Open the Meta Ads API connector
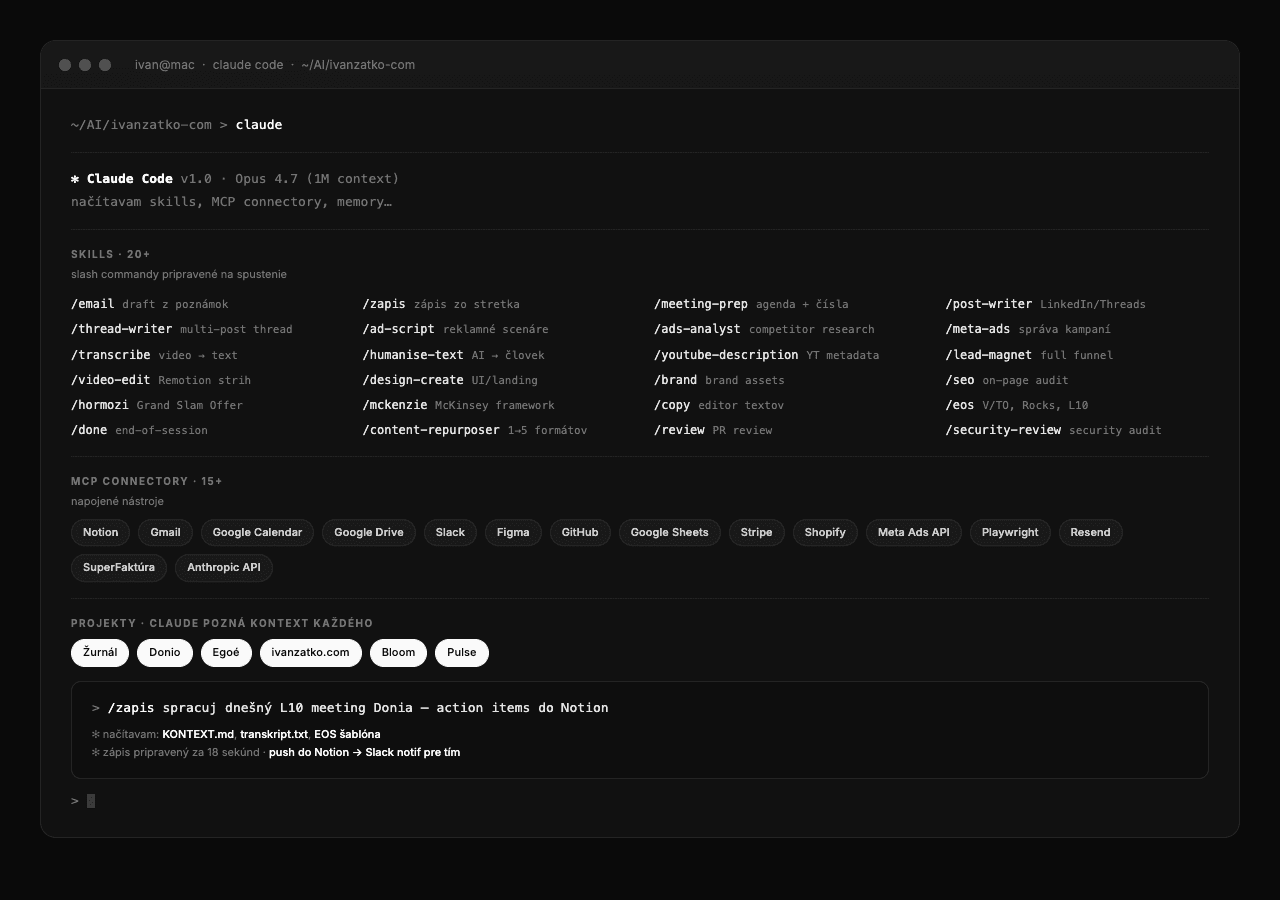Screen dimensions: 1280x900 (x=913, y=532)
